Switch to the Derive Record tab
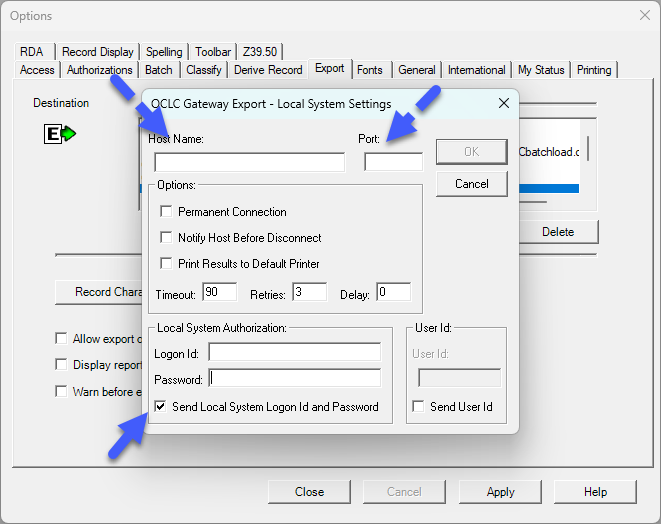This screenshot has height=524, width=661. (268, 70)
